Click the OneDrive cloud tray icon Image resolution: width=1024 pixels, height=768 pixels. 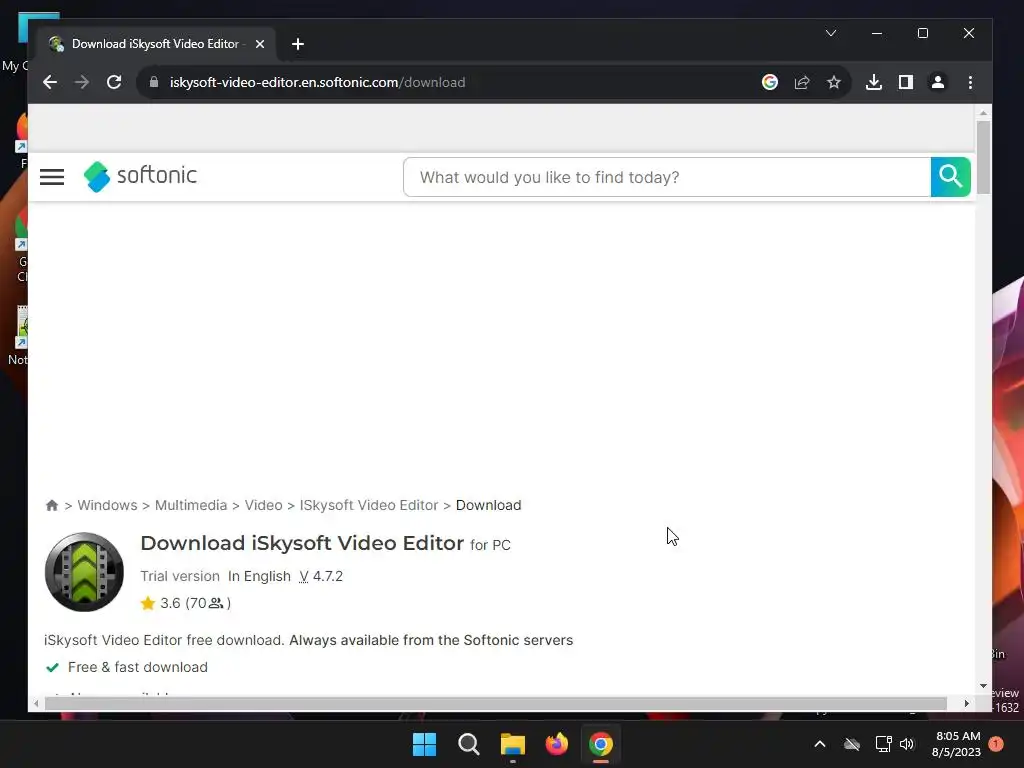point(852,744)
